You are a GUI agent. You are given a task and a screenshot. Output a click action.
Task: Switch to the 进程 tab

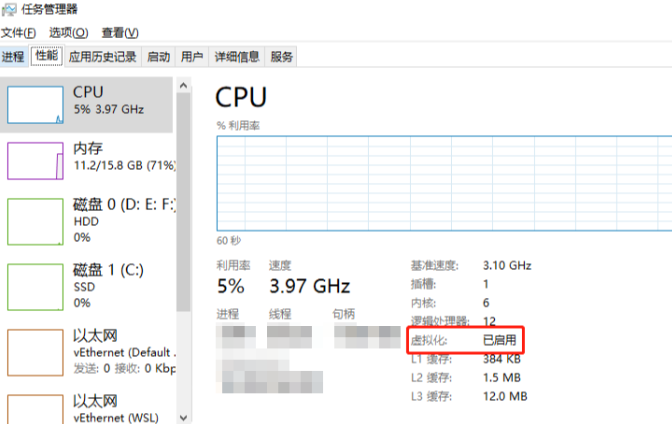pos(14,57)
